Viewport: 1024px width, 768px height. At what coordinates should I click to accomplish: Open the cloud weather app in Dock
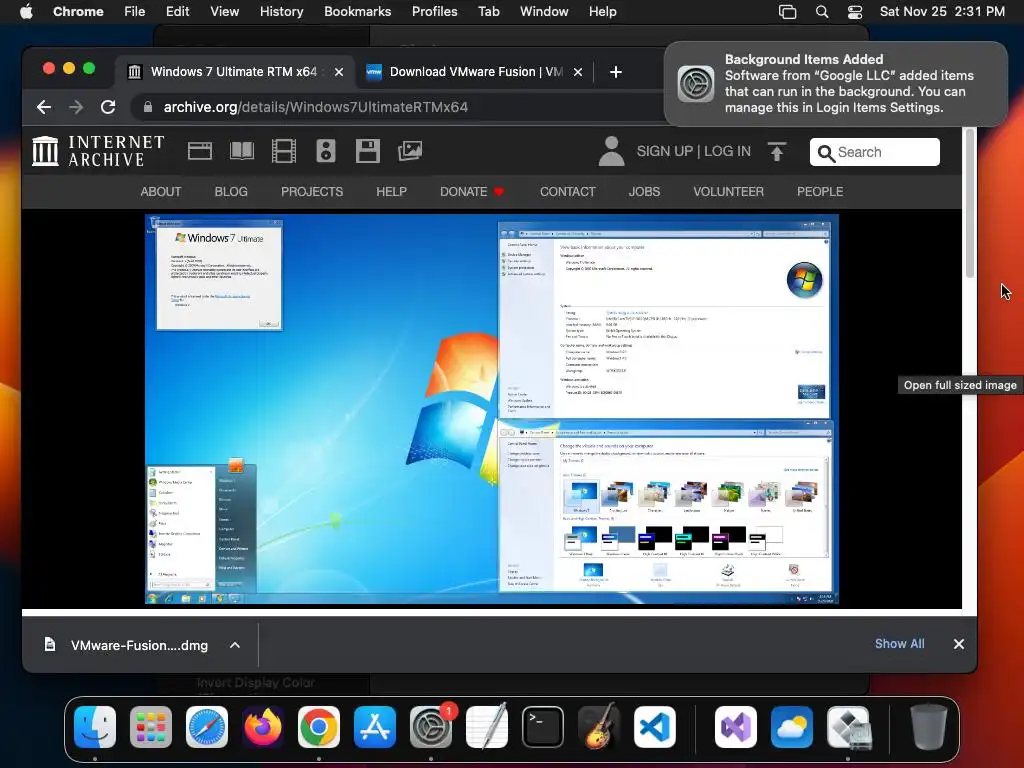coord(792,727)
